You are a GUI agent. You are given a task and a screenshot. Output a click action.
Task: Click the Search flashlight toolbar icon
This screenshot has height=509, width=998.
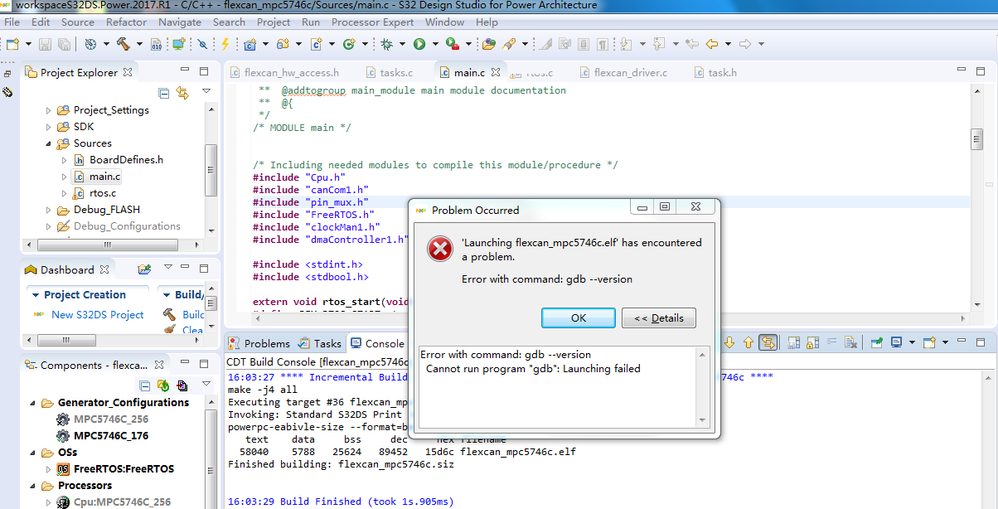point(508,44)
